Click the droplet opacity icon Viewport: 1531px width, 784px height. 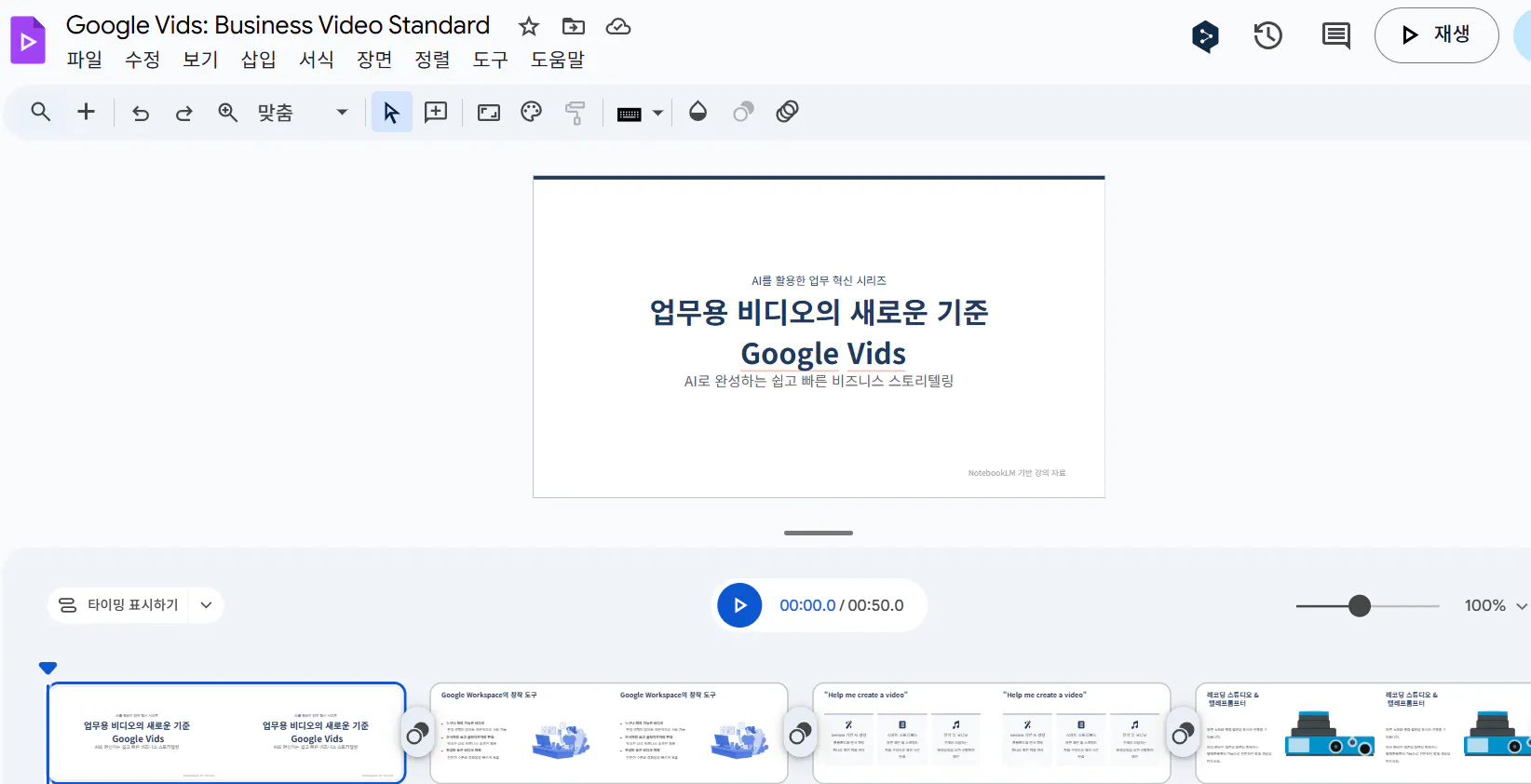(x=698, y=112)
